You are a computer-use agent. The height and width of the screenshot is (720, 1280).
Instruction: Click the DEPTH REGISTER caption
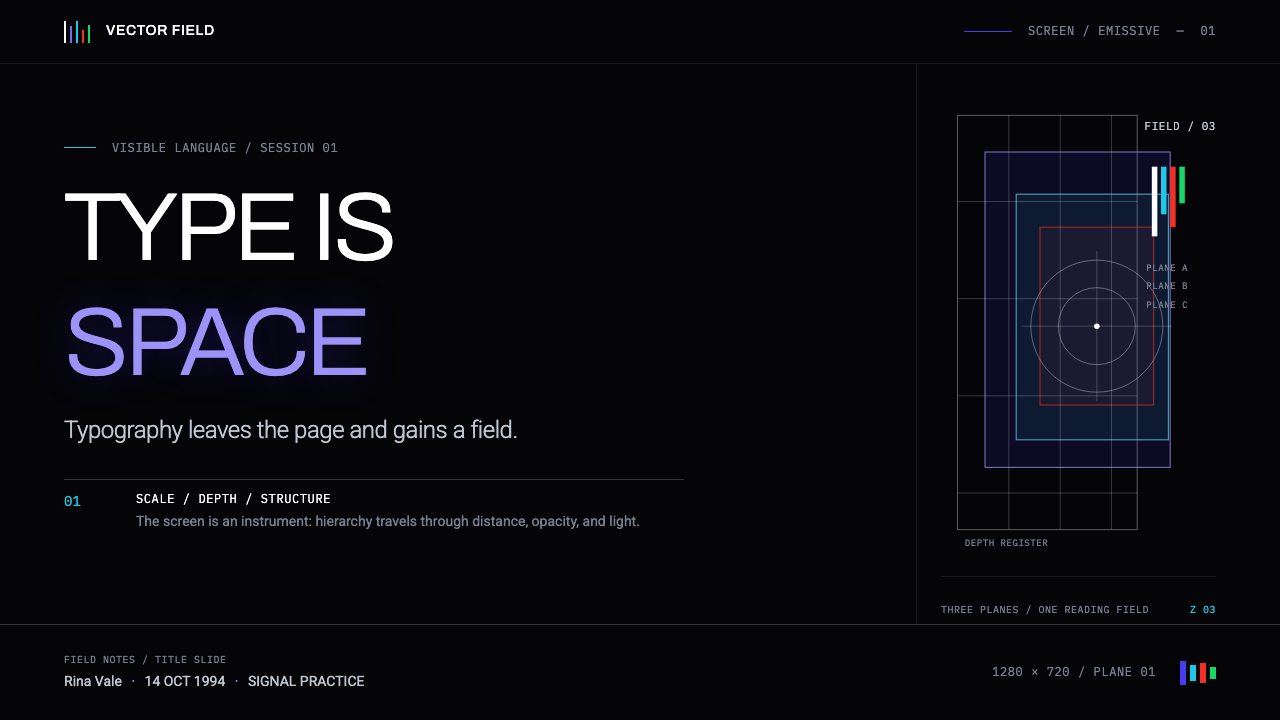pos(1006,543)
